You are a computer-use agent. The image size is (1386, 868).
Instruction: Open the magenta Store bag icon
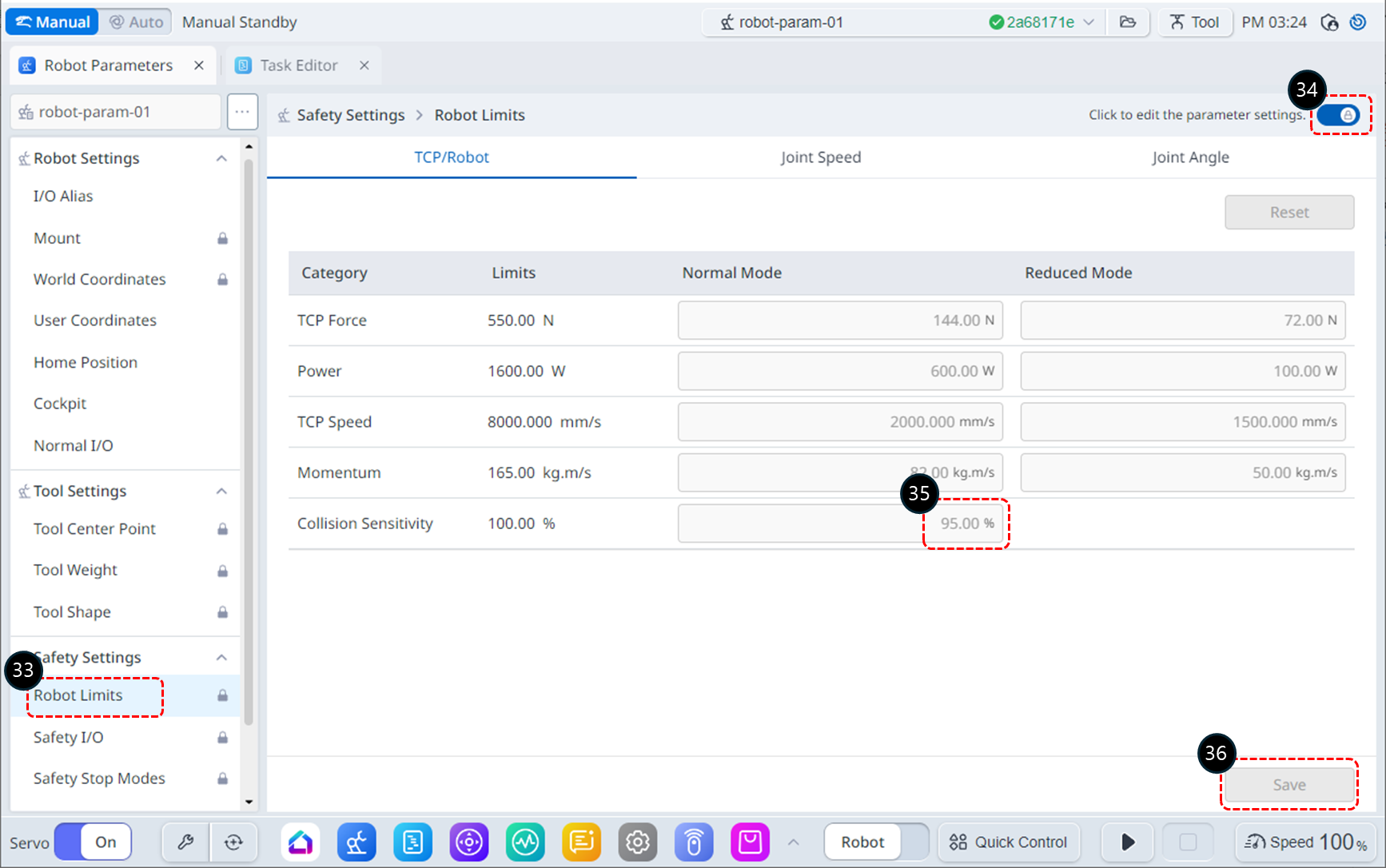[x=750, y=842]
